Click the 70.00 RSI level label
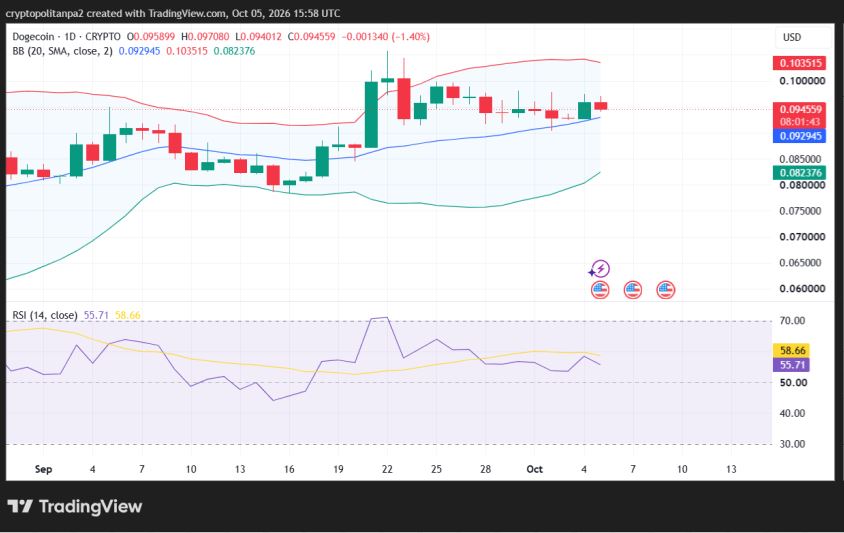The image size is (844, 533). pos(792,321)
